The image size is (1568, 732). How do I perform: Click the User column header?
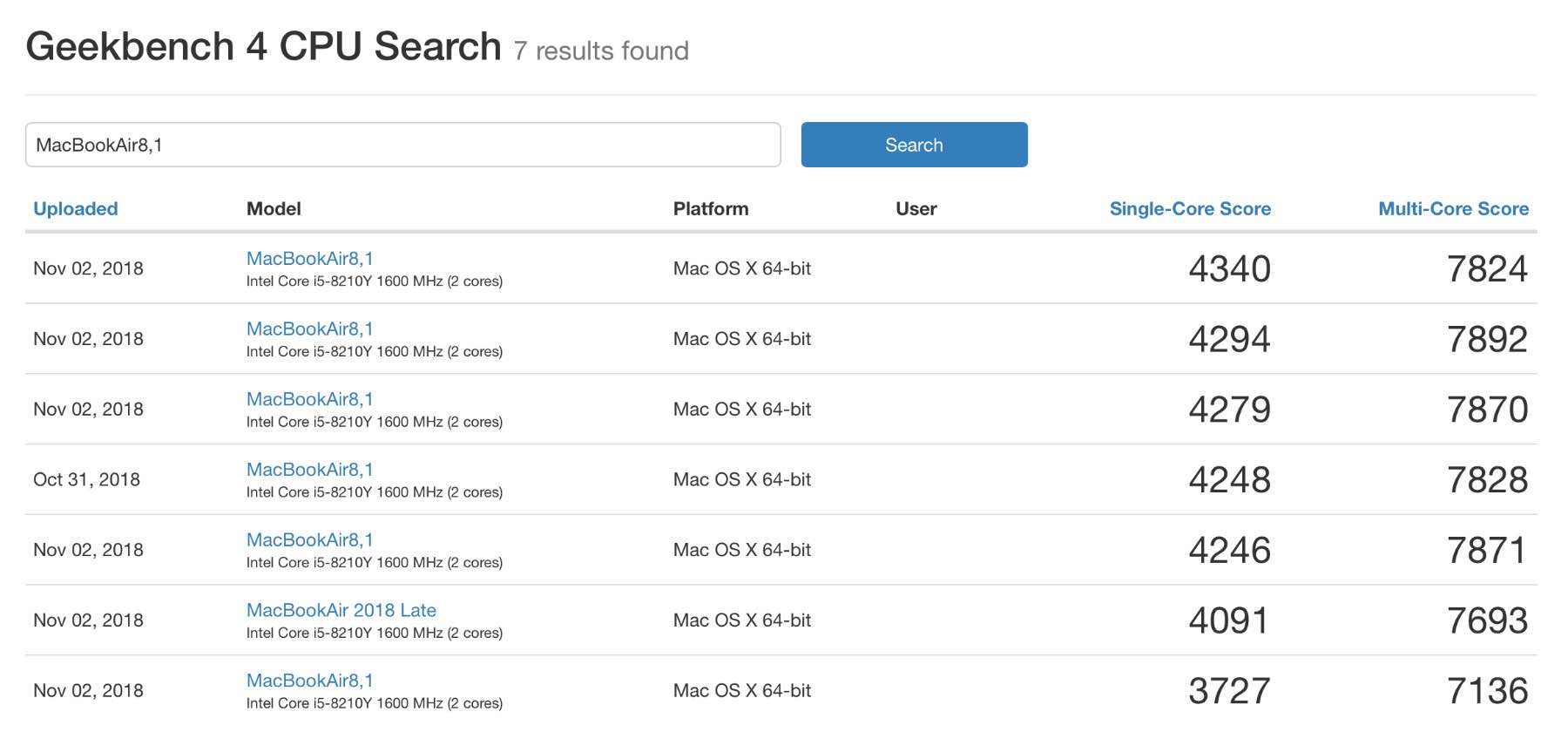click(916, 209)
